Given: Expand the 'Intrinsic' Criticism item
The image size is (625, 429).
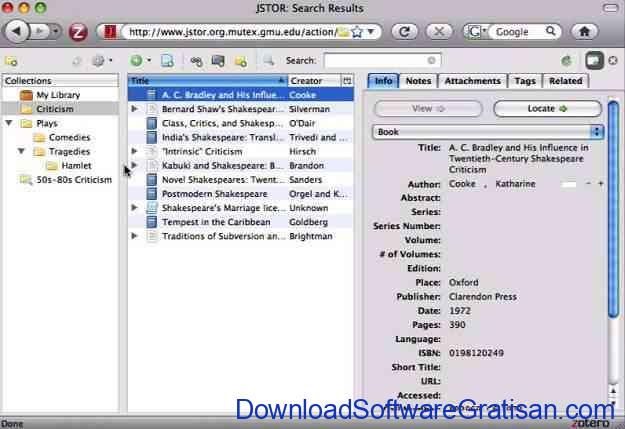Looking at the screenshot, I should (134, 151).
